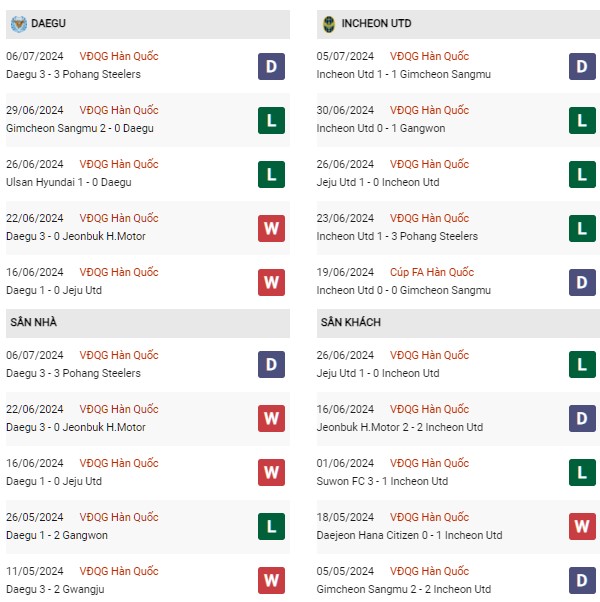
Task: Open Ulsan Hyundai 1 - 0 Daegu match row
Action: [x=148, y=174]
